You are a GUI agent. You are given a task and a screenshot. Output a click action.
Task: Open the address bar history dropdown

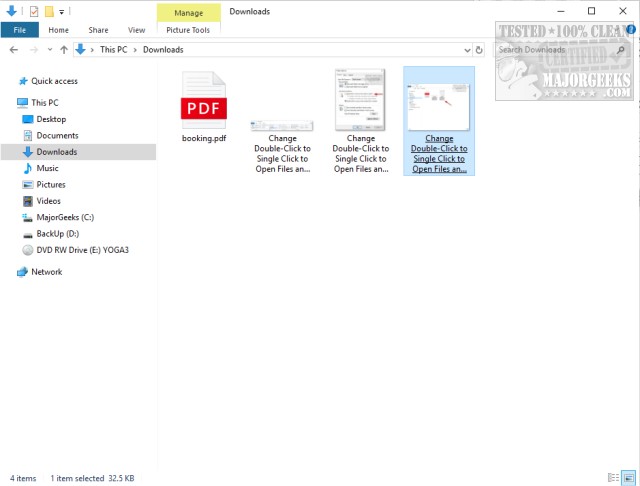click(x=467, y=50)
